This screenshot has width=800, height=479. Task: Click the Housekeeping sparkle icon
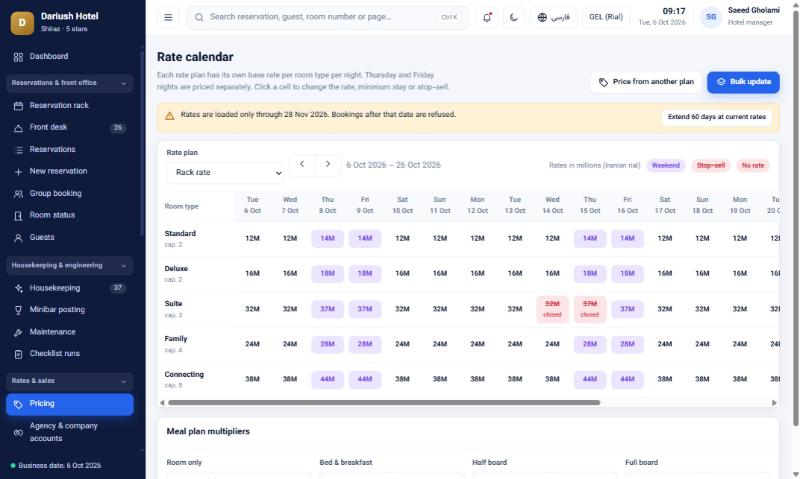[18, 288]
